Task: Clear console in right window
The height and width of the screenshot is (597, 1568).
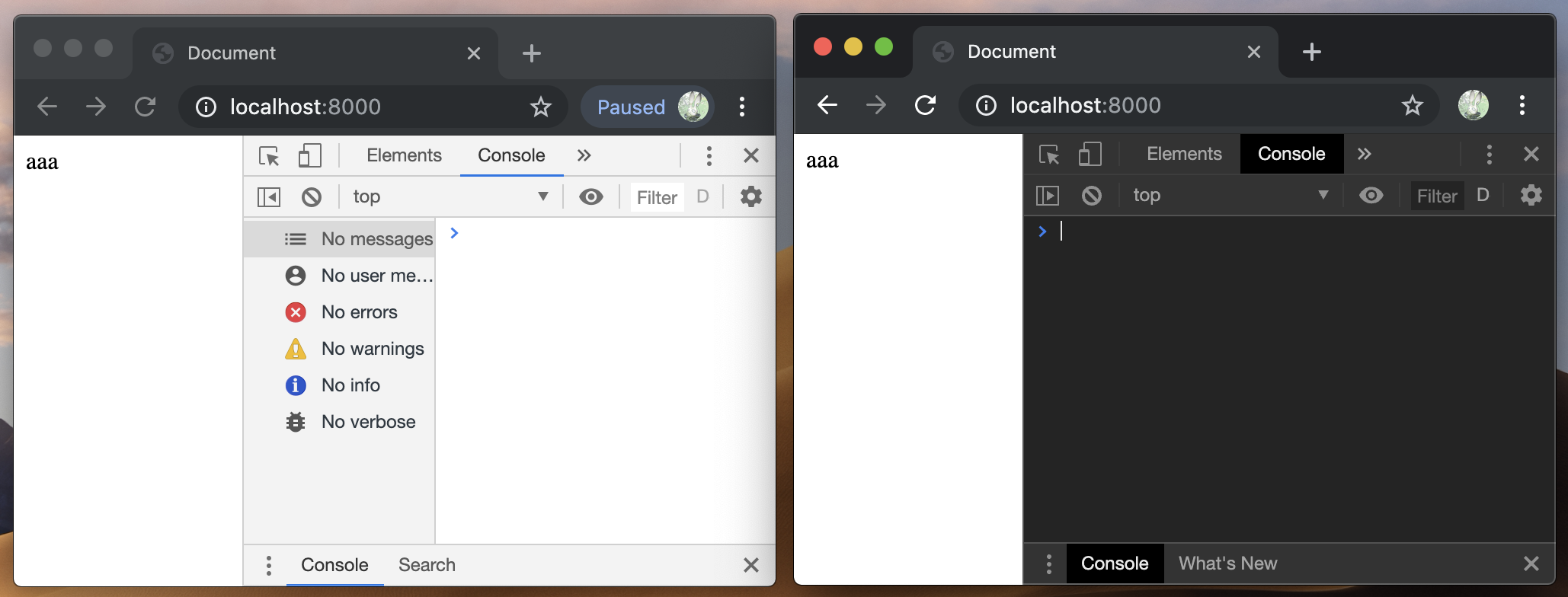Action: point(1092,196)
